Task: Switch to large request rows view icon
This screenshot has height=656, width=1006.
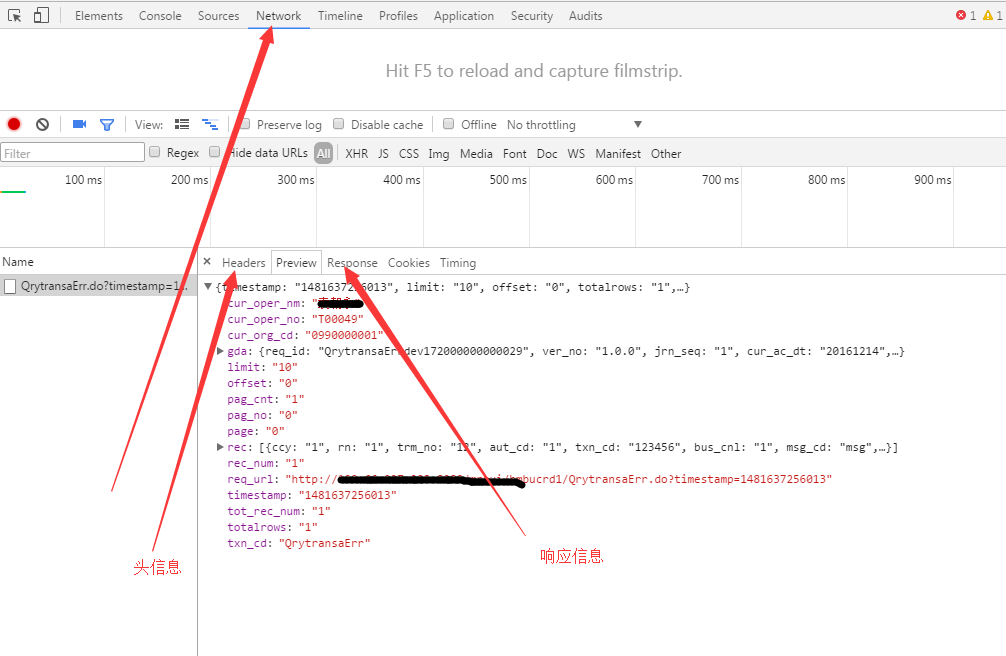Action: point(182,125)
